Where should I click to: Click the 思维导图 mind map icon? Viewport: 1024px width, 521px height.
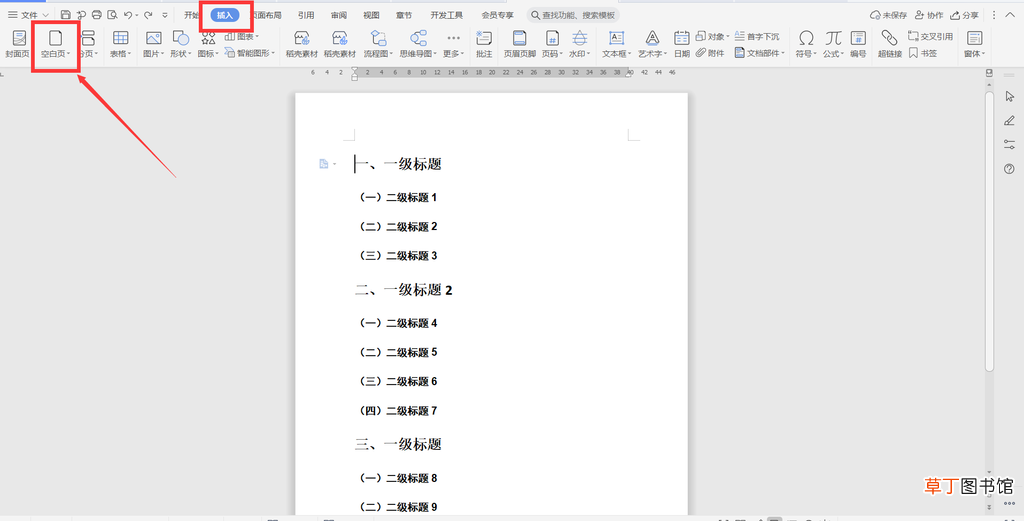click(419, 38)
